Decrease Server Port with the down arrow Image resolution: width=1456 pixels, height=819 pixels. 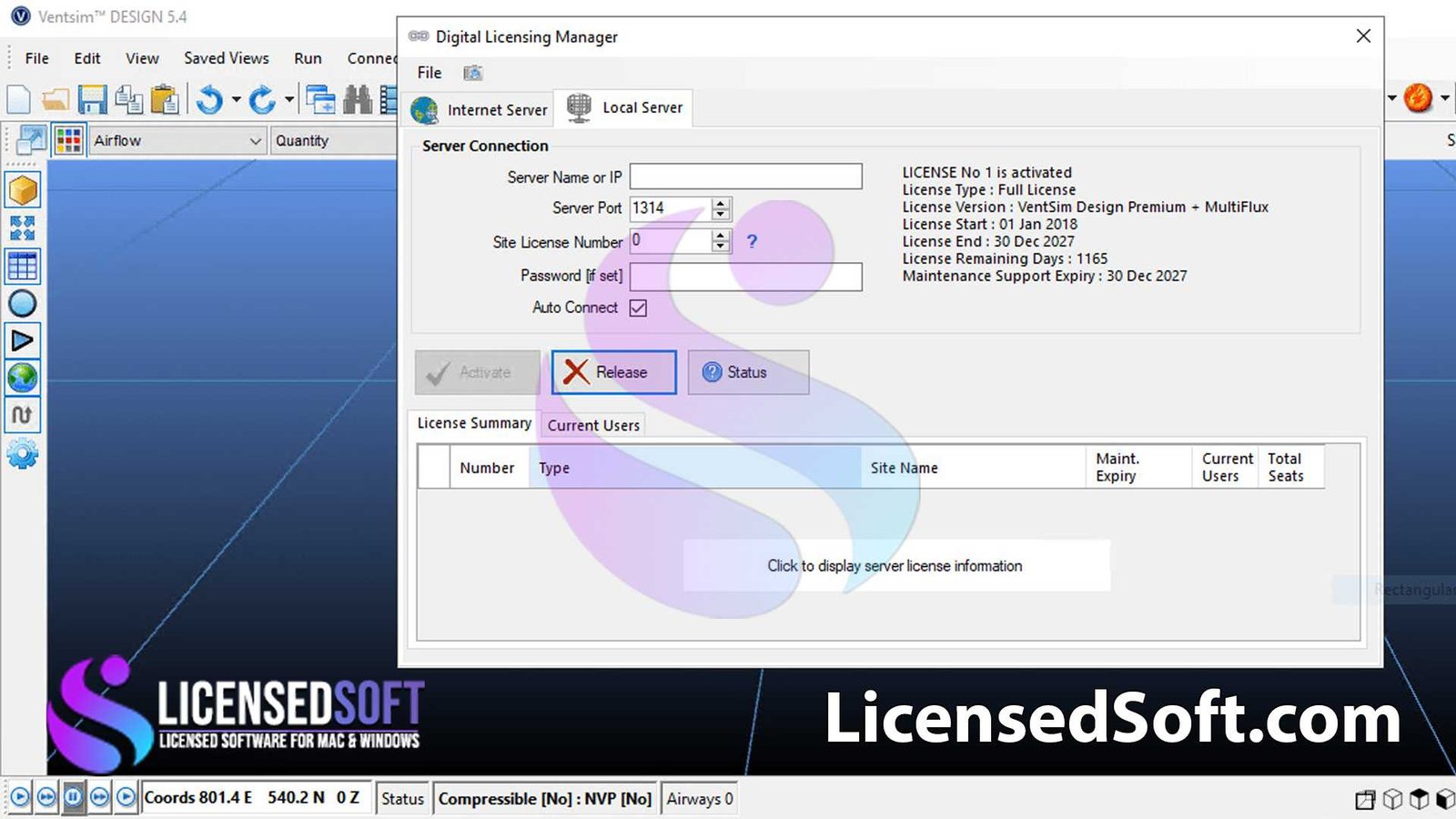pos(721,215)
